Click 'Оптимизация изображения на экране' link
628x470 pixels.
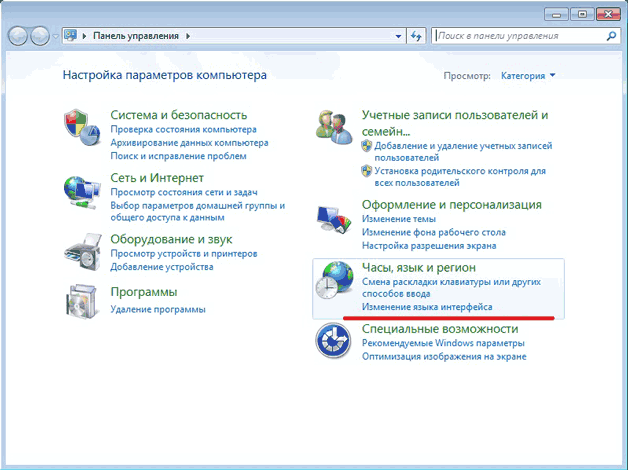click(x=444, y=356)
